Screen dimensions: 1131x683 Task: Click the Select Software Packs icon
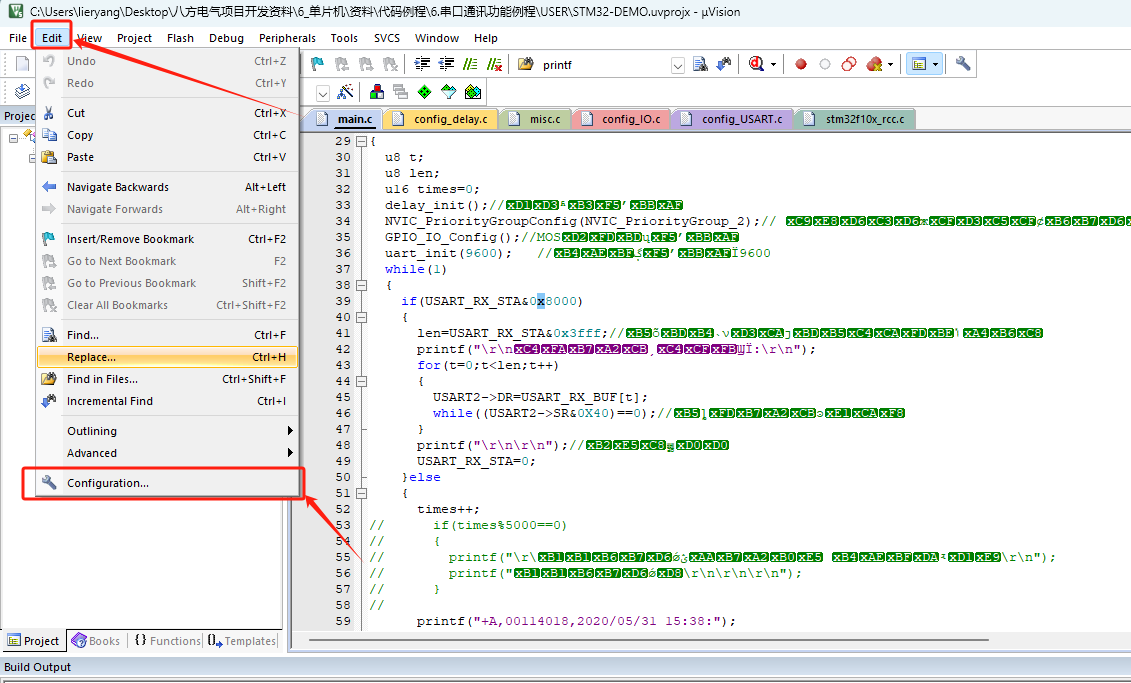click(449, 92)
